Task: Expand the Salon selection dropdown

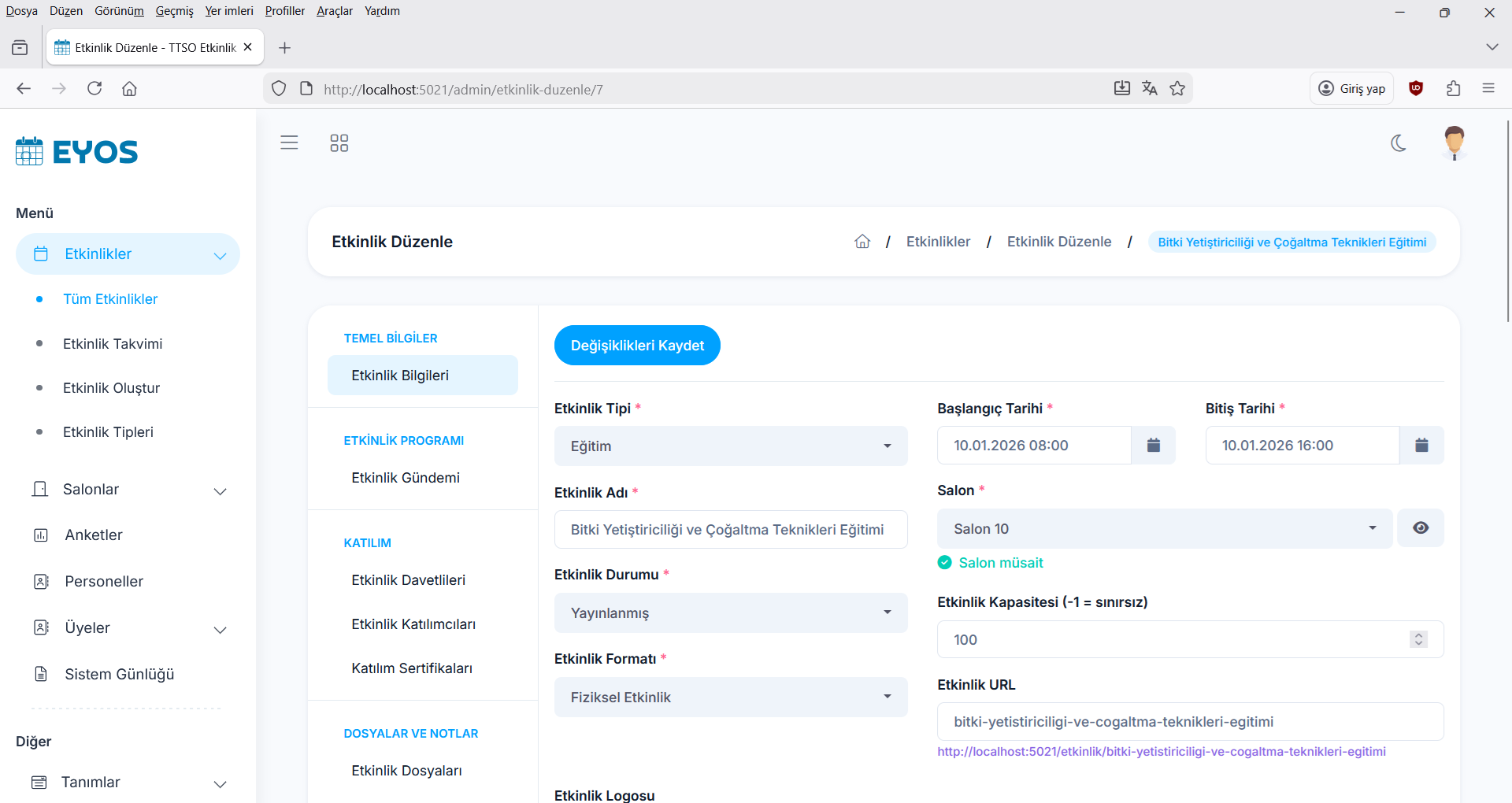Action: coord(1164,529)
